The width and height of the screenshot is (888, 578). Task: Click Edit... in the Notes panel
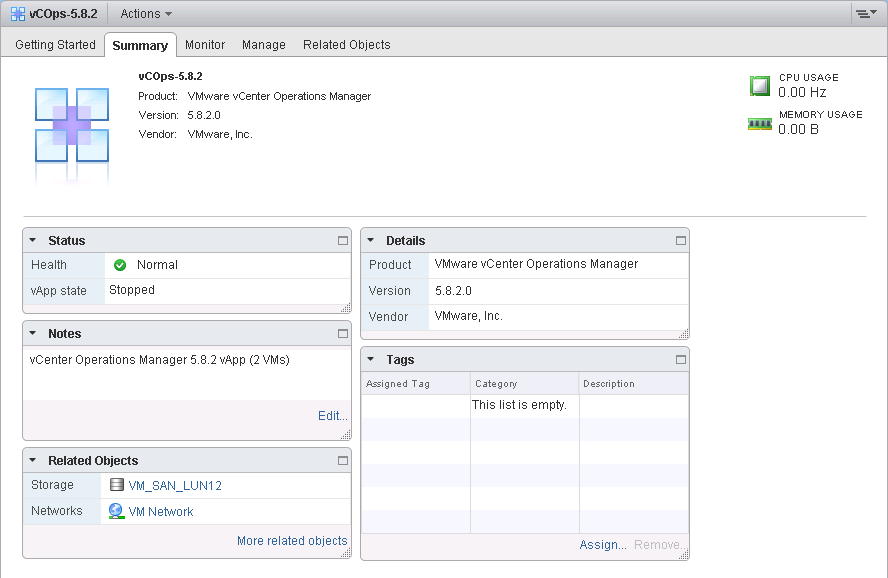point(333,416)
